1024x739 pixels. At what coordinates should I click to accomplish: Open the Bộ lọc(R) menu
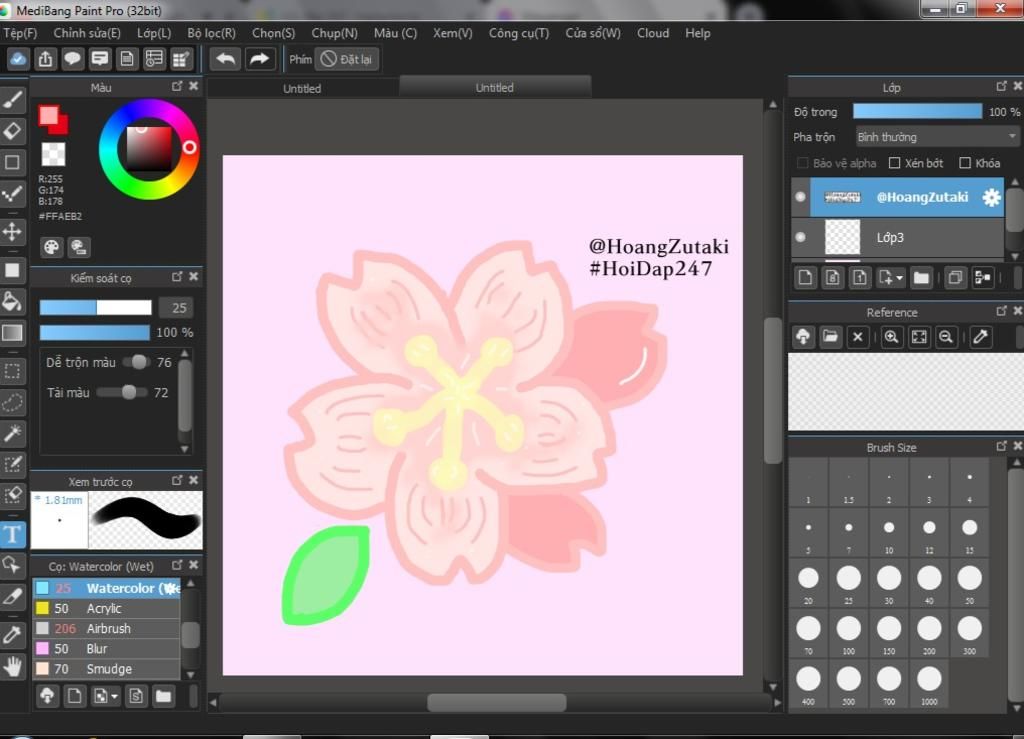212,33
